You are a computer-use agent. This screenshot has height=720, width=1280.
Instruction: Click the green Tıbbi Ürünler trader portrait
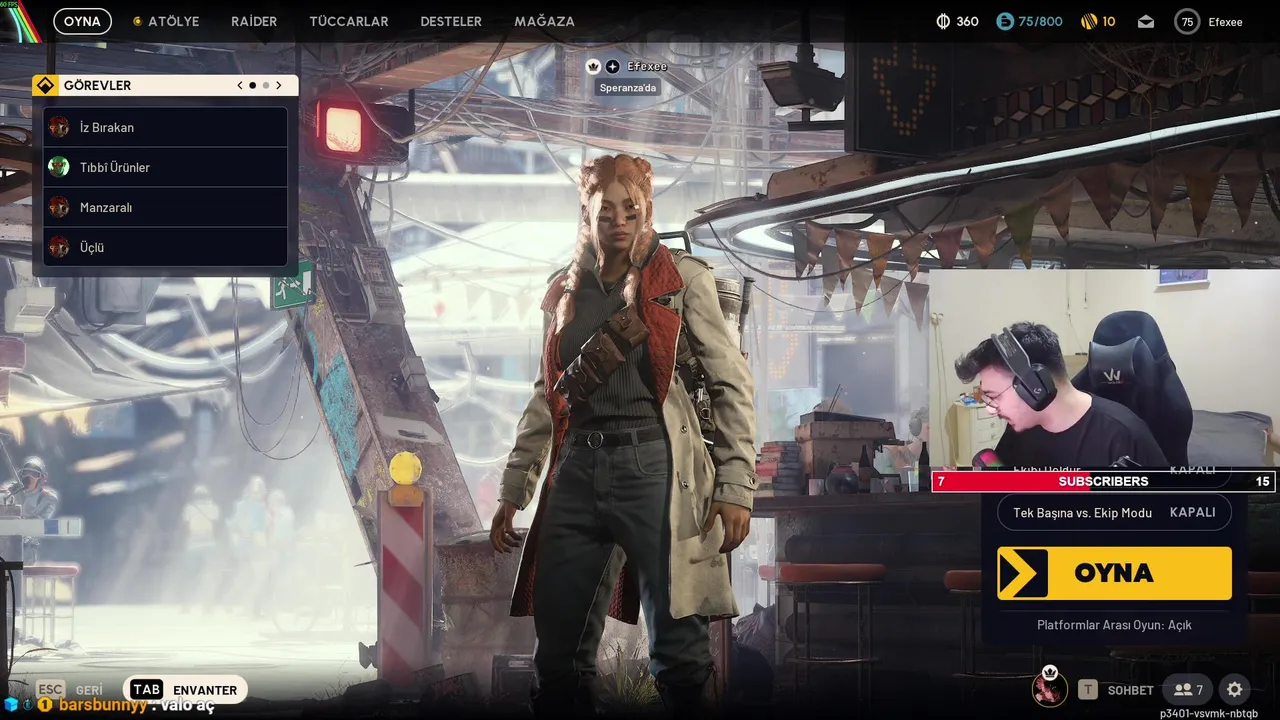(59, 167)
